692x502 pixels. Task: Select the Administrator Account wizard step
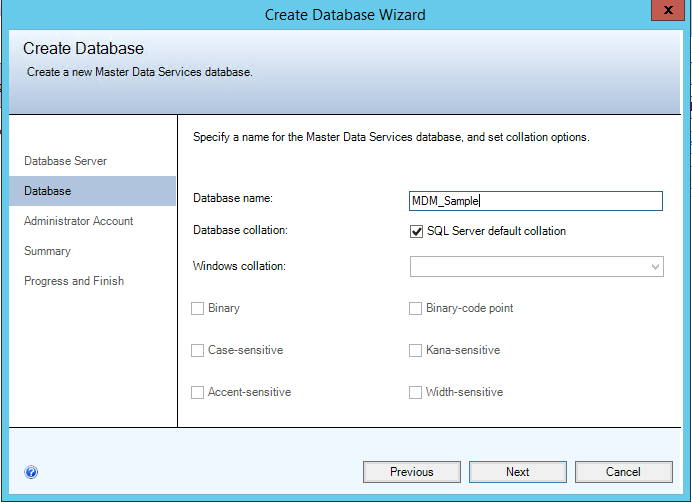click(79, 221)
